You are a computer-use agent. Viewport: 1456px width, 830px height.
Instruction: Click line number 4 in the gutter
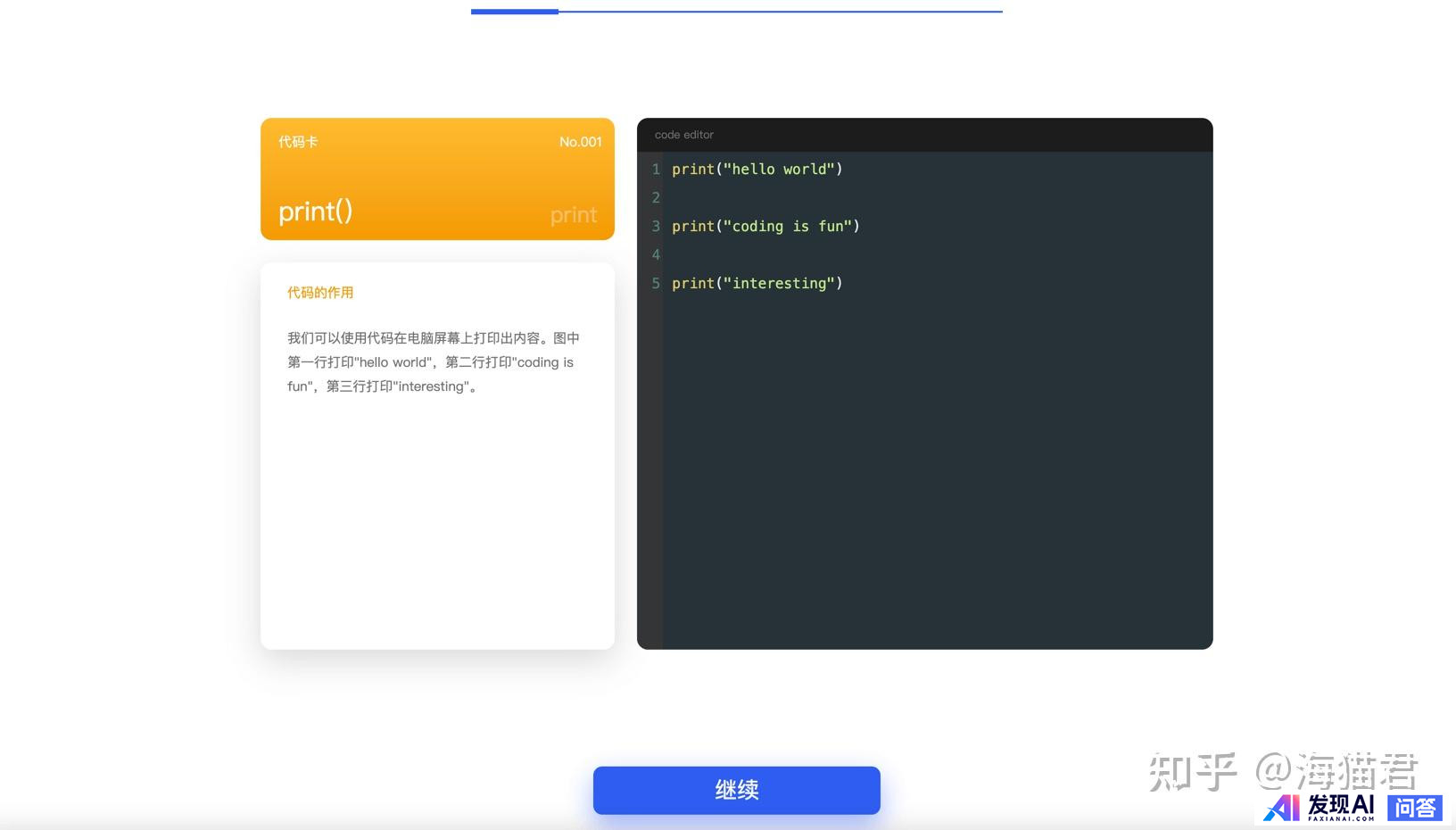(x=656, y=255)
